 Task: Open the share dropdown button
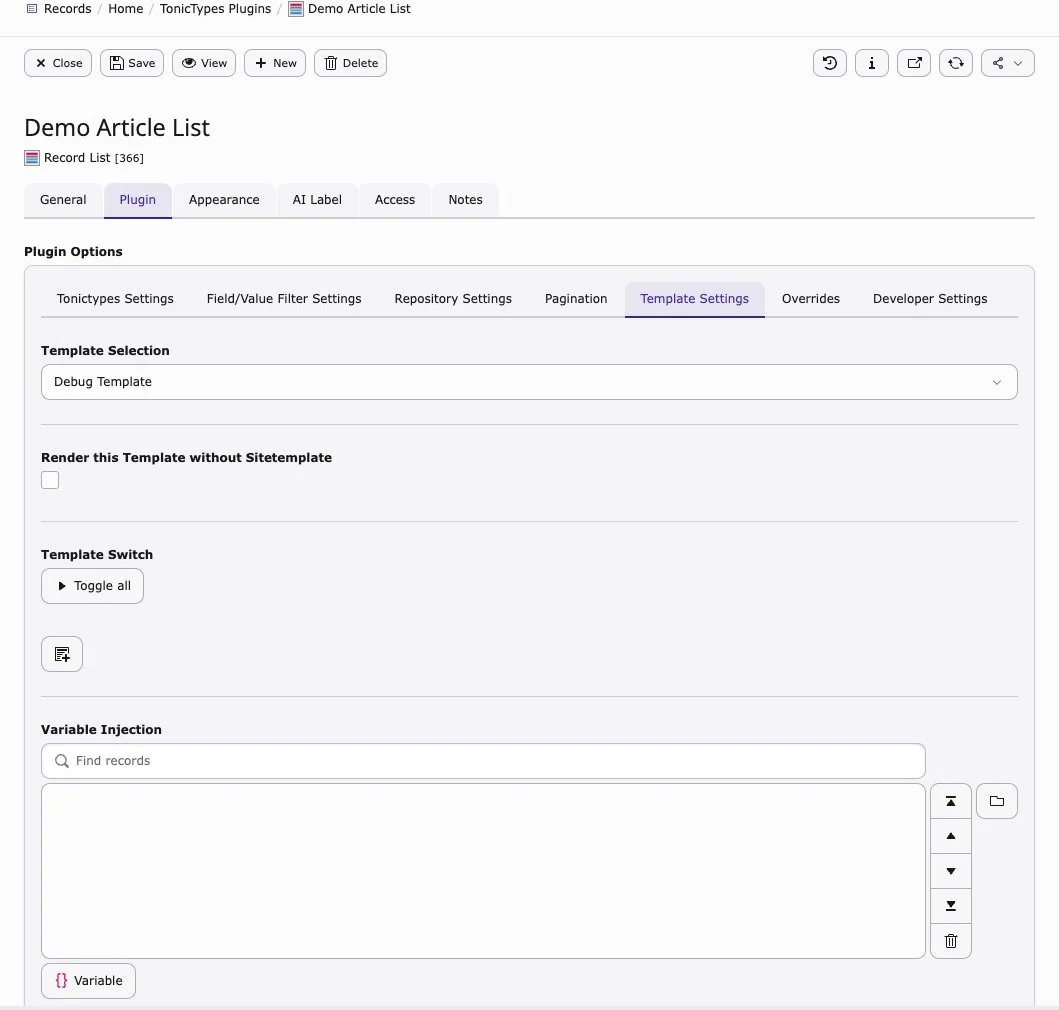[x=1007, y=63]
